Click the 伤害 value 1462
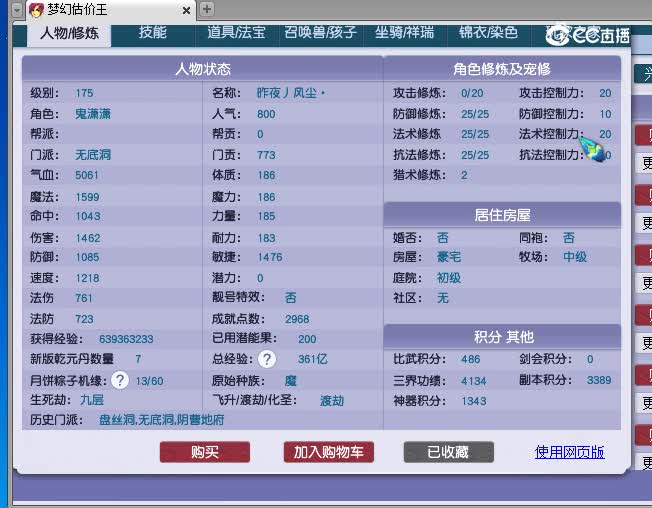652x508 pixels. pos(88,238)
